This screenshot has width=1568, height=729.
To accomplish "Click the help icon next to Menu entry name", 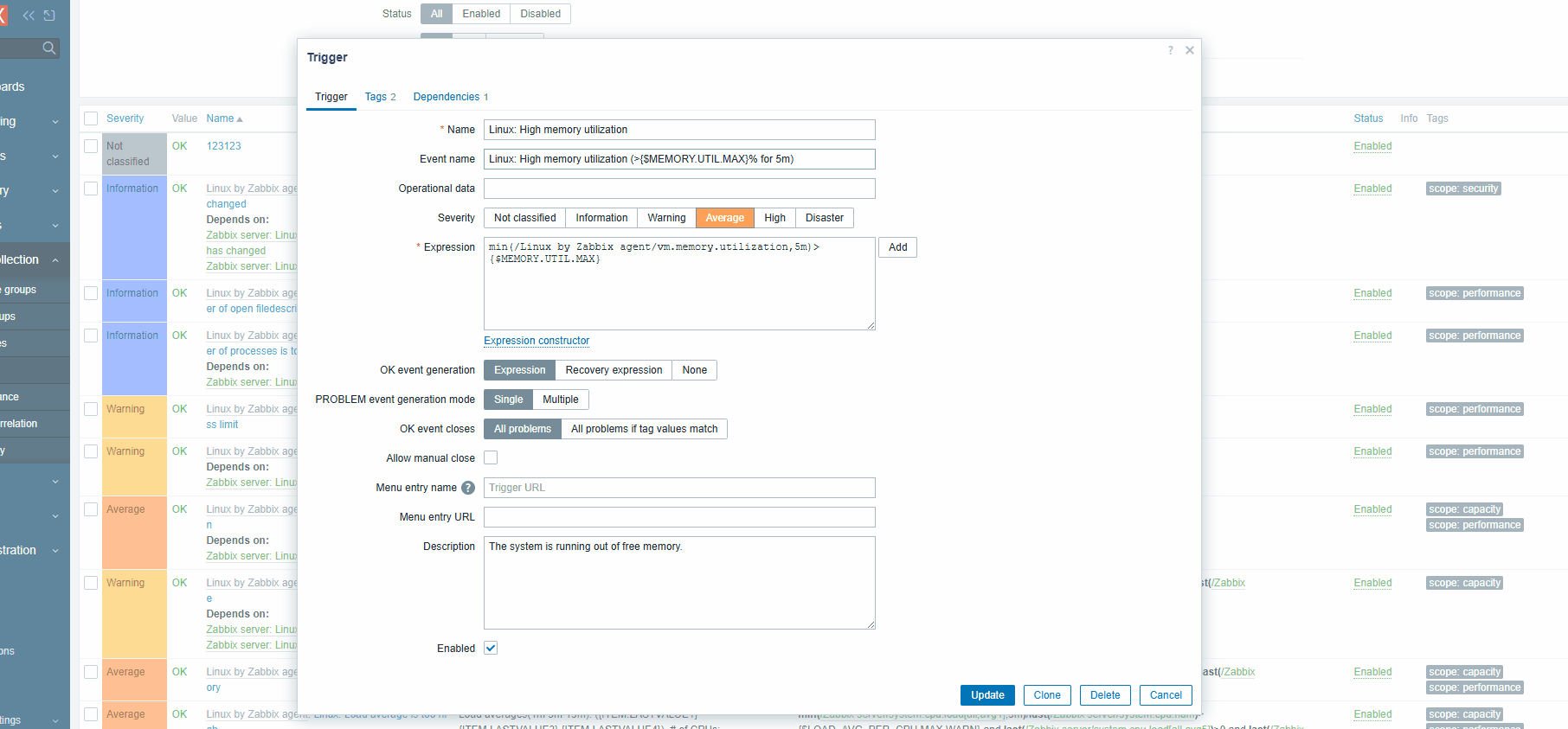I will [x=468, y=488].
